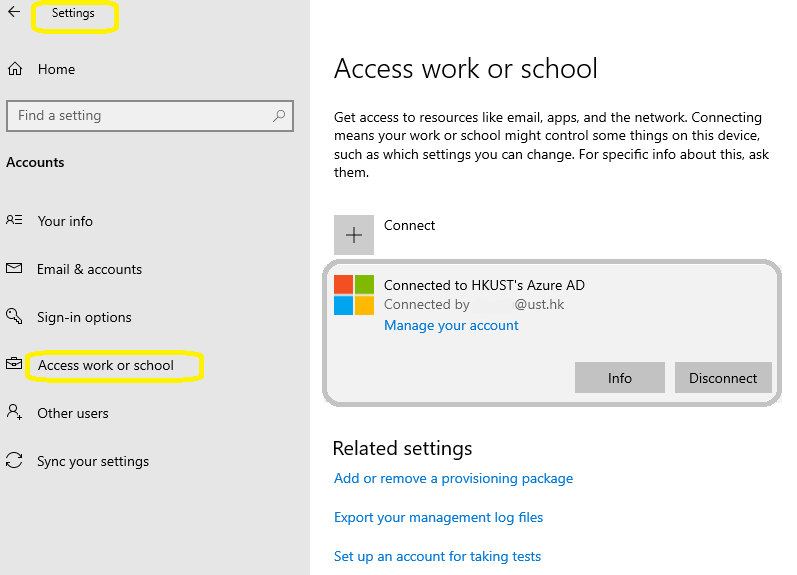797x575 pixels.
Task: Click the Access work briefcase icon
Action: [x=14, y=364]
